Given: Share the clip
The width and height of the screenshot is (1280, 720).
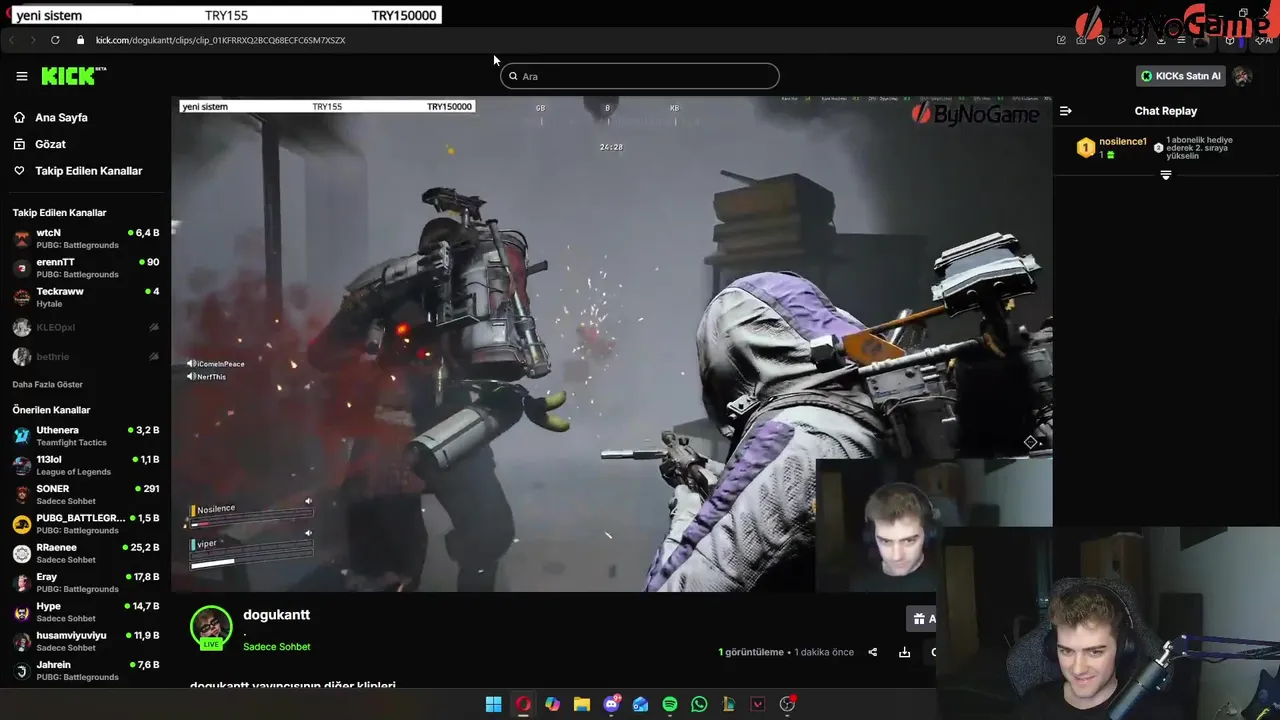Looking at the screenshot, I should click(x=872, y=652).
